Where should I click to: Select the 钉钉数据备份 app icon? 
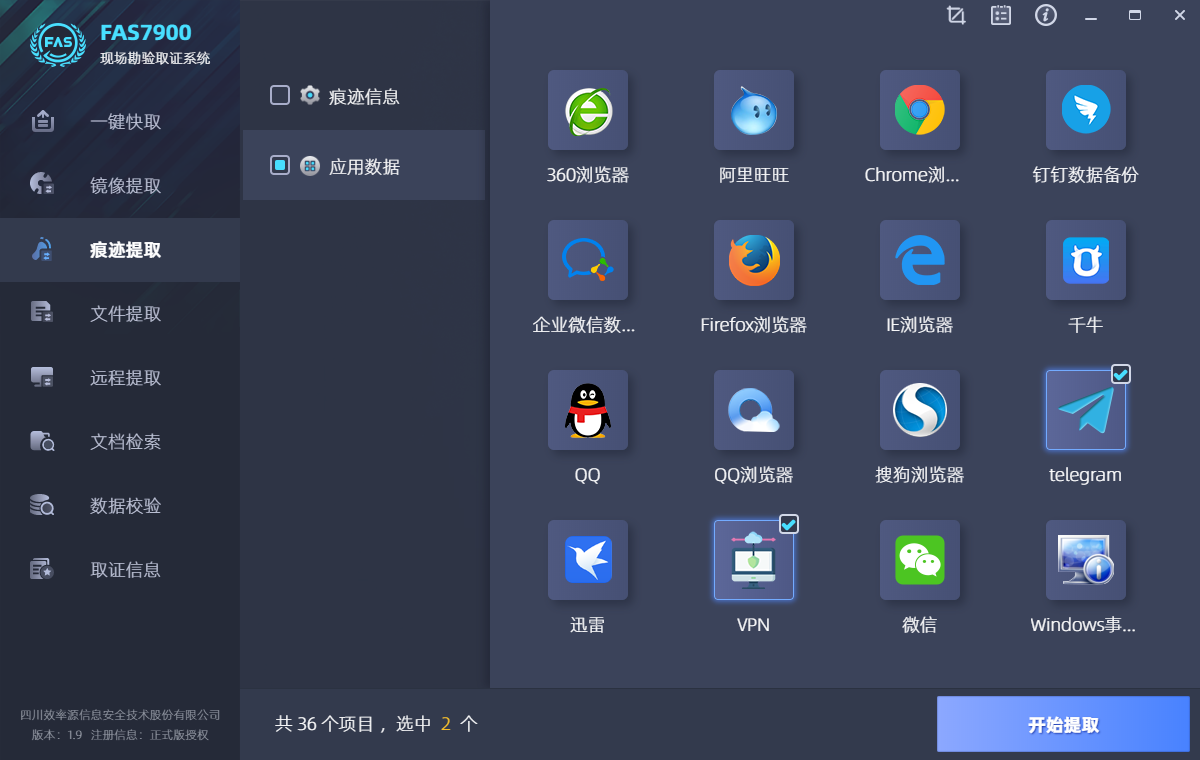click(1086, 110)
